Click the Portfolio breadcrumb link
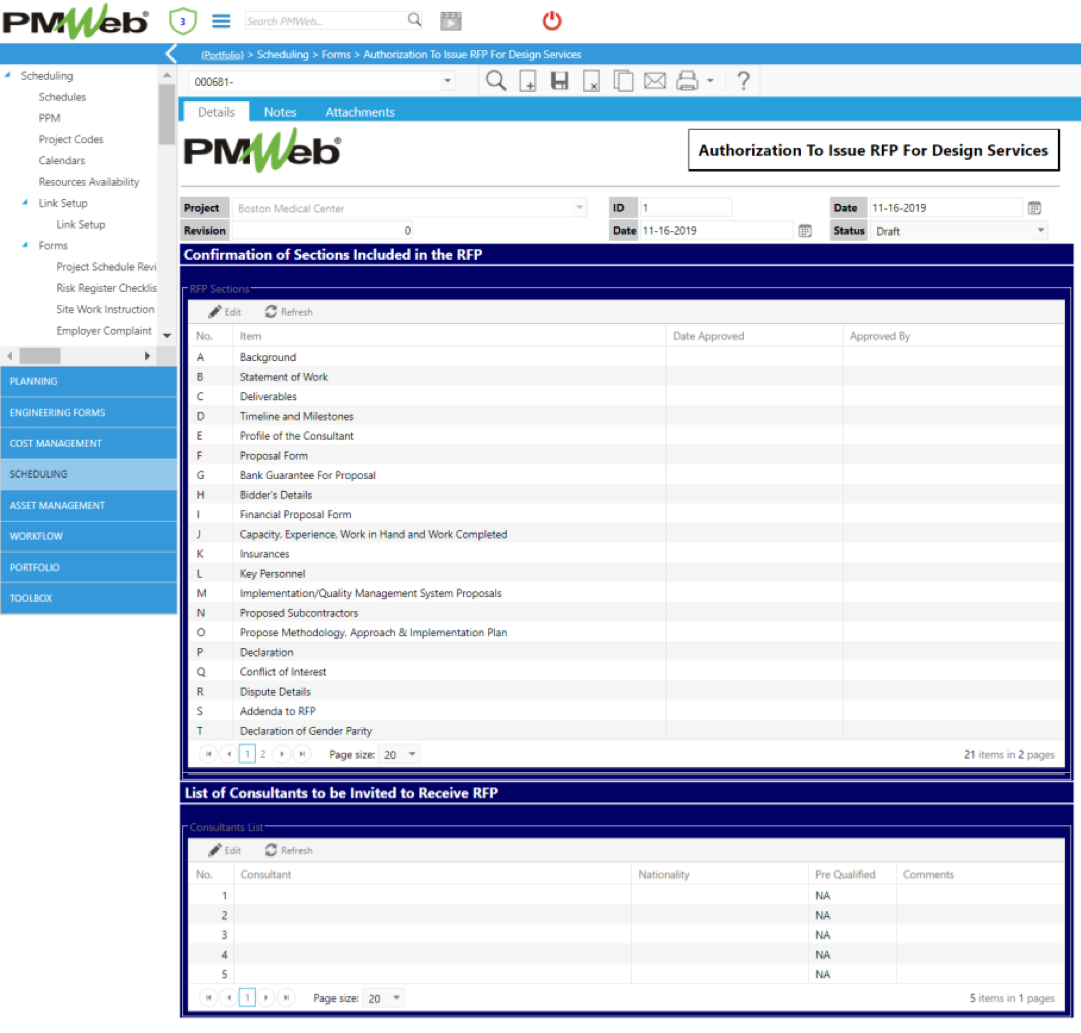The width and height of the screenshot is (1081, 1033). tap(222, 54)
